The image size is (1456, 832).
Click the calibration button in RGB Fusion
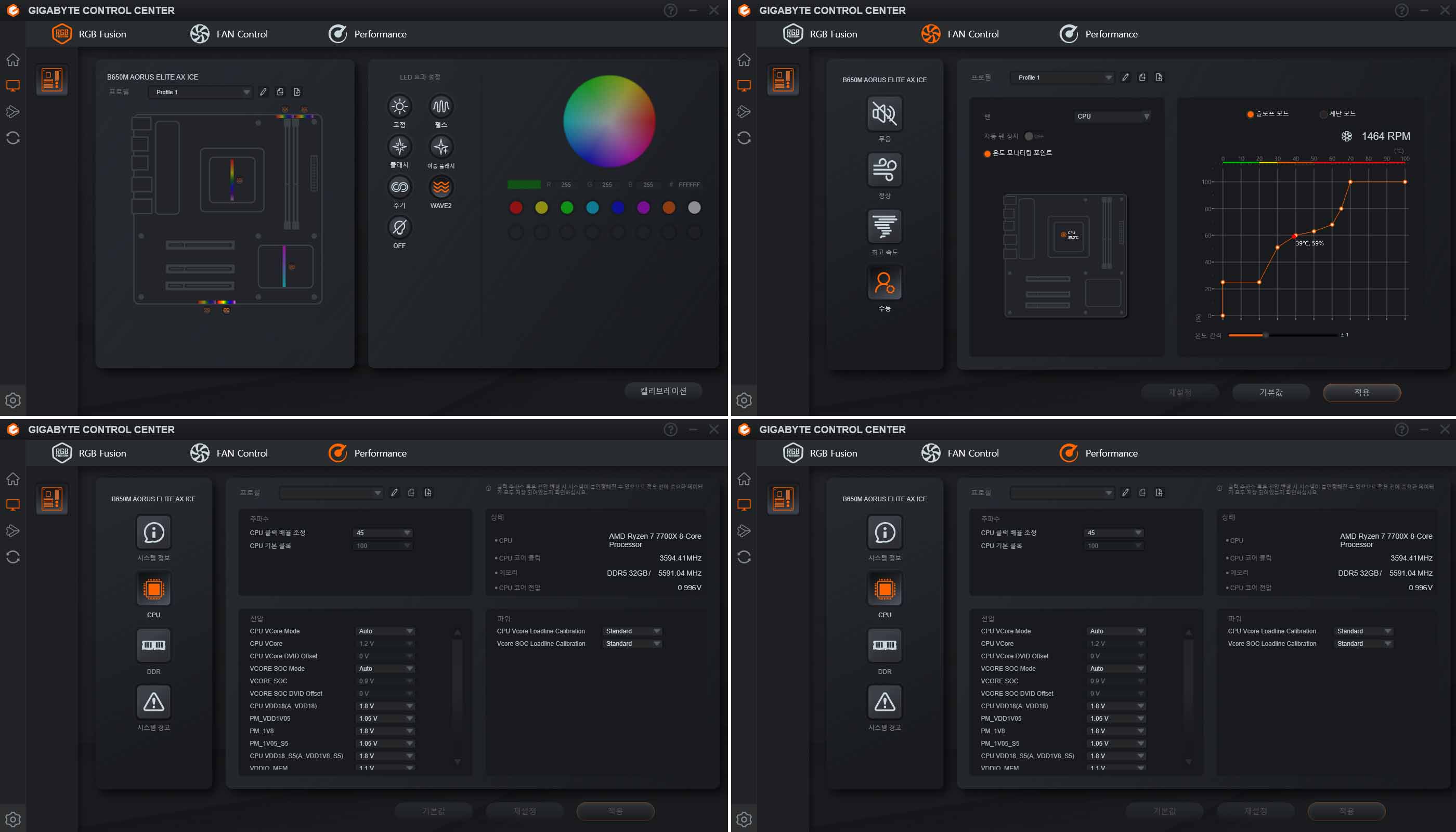coord(663,391)
